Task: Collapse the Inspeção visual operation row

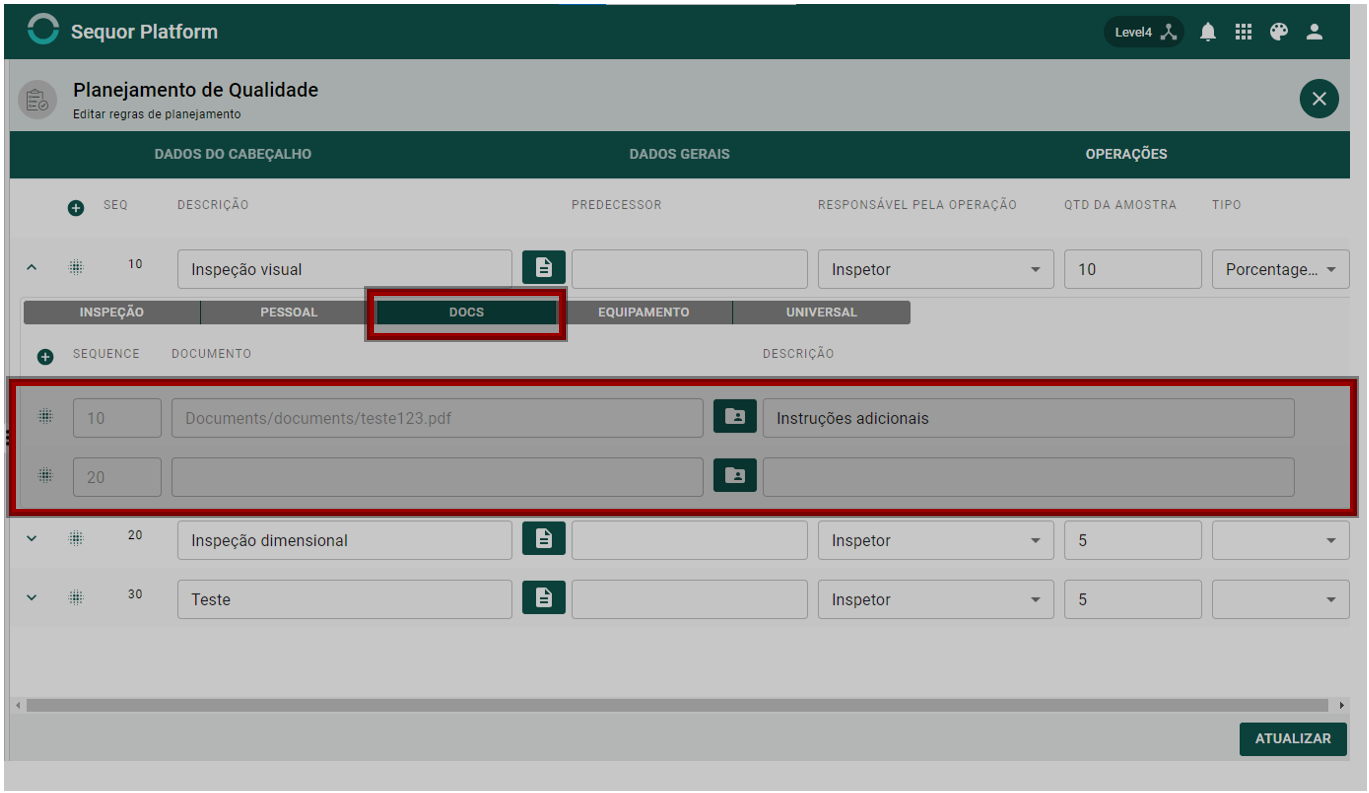Action: 31,267
